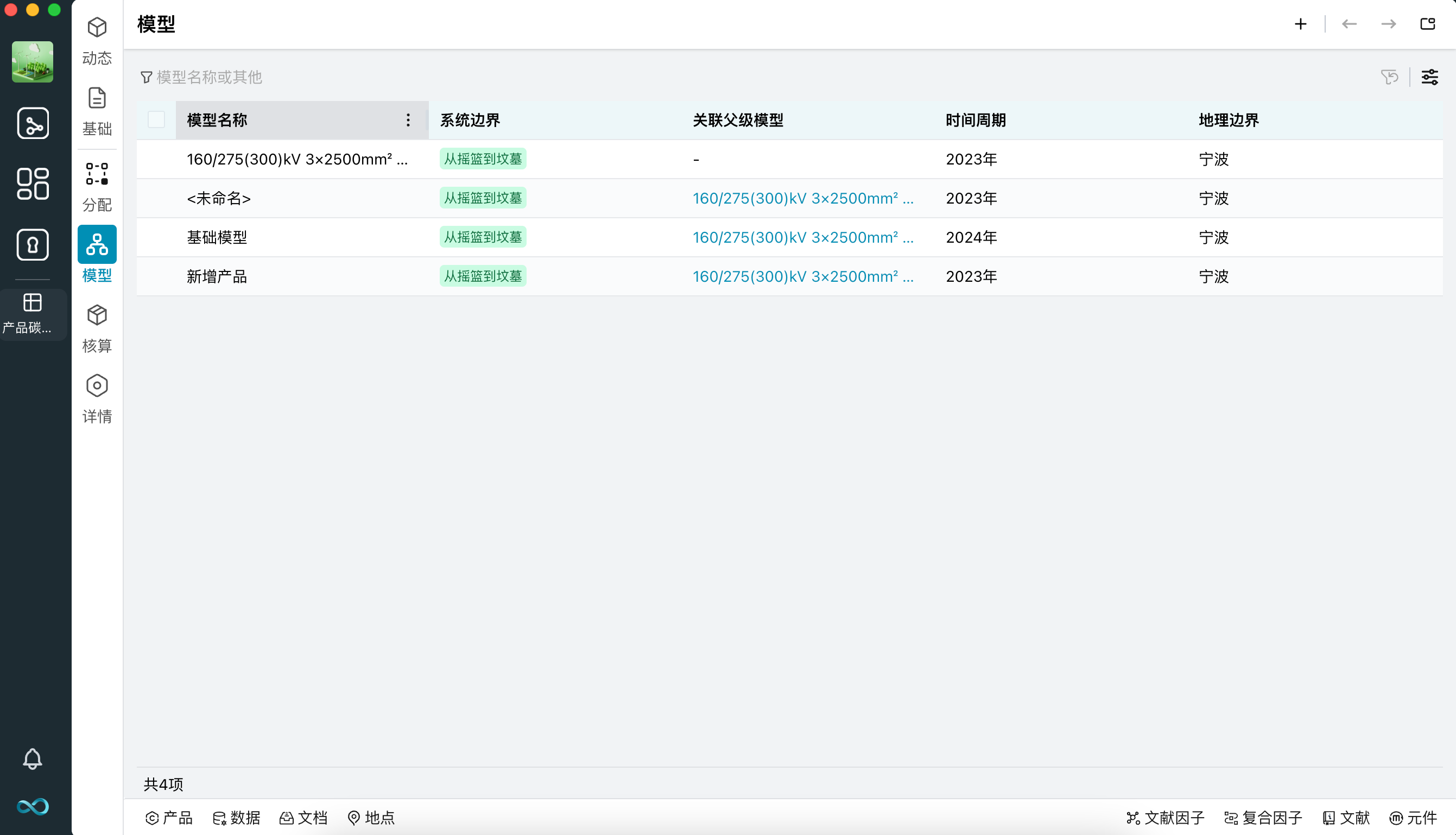Click the 复合因子 button in bottom bar

[x=1263, y=817]
